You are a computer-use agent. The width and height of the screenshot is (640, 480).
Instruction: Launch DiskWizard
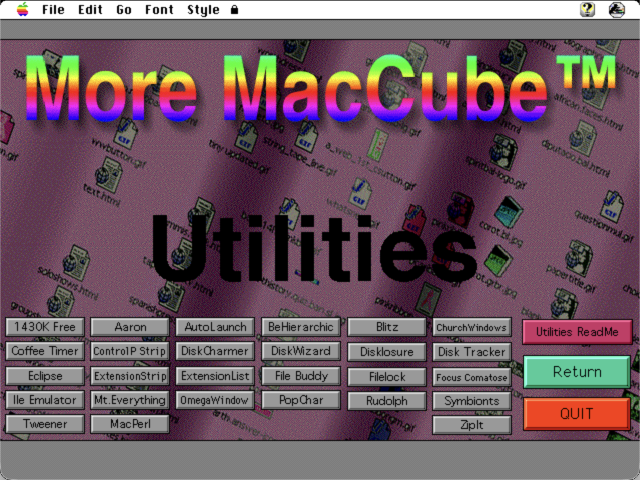click(x=301, y=351)
